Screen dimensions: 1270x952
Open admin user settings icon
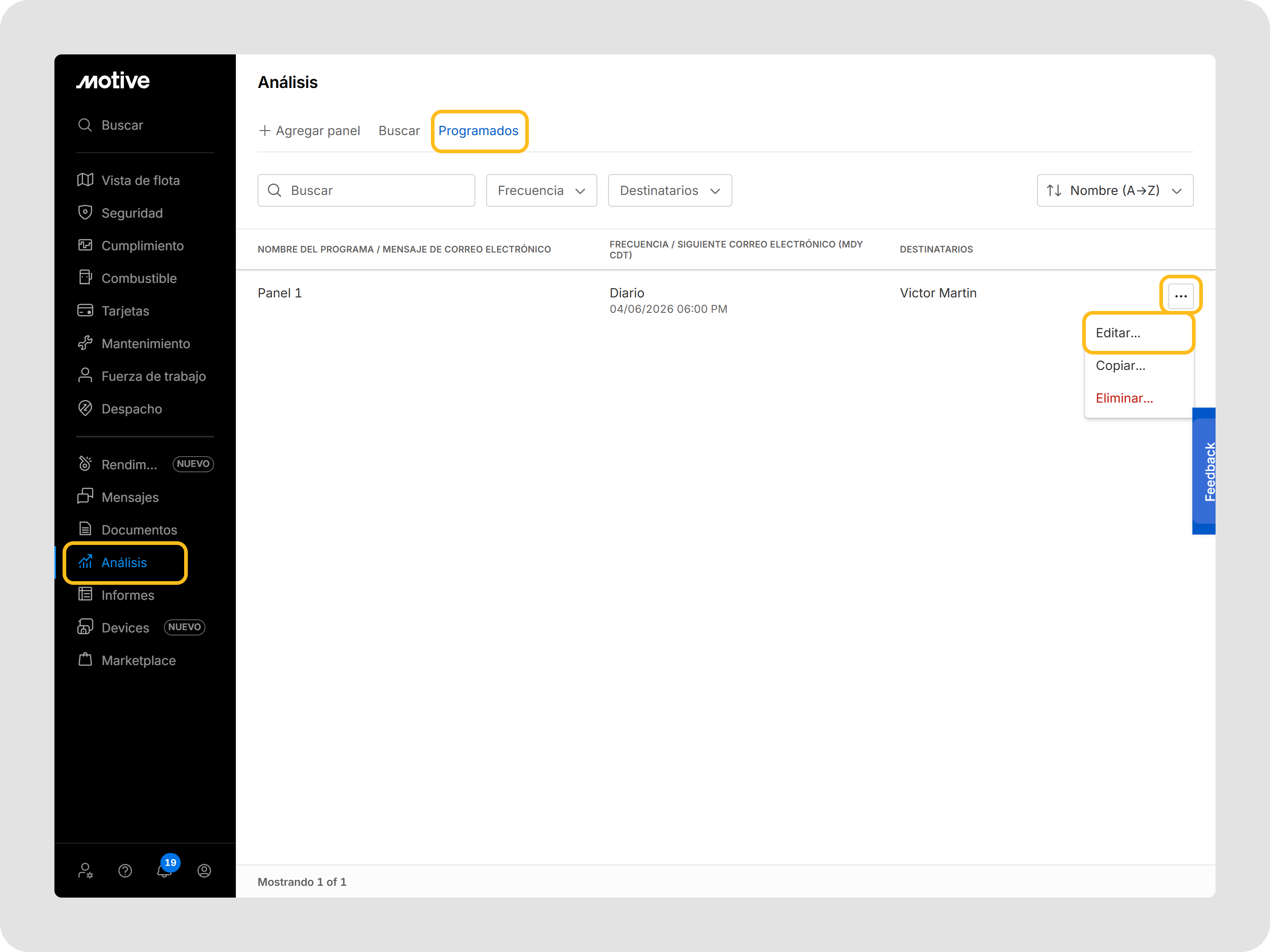86,870
